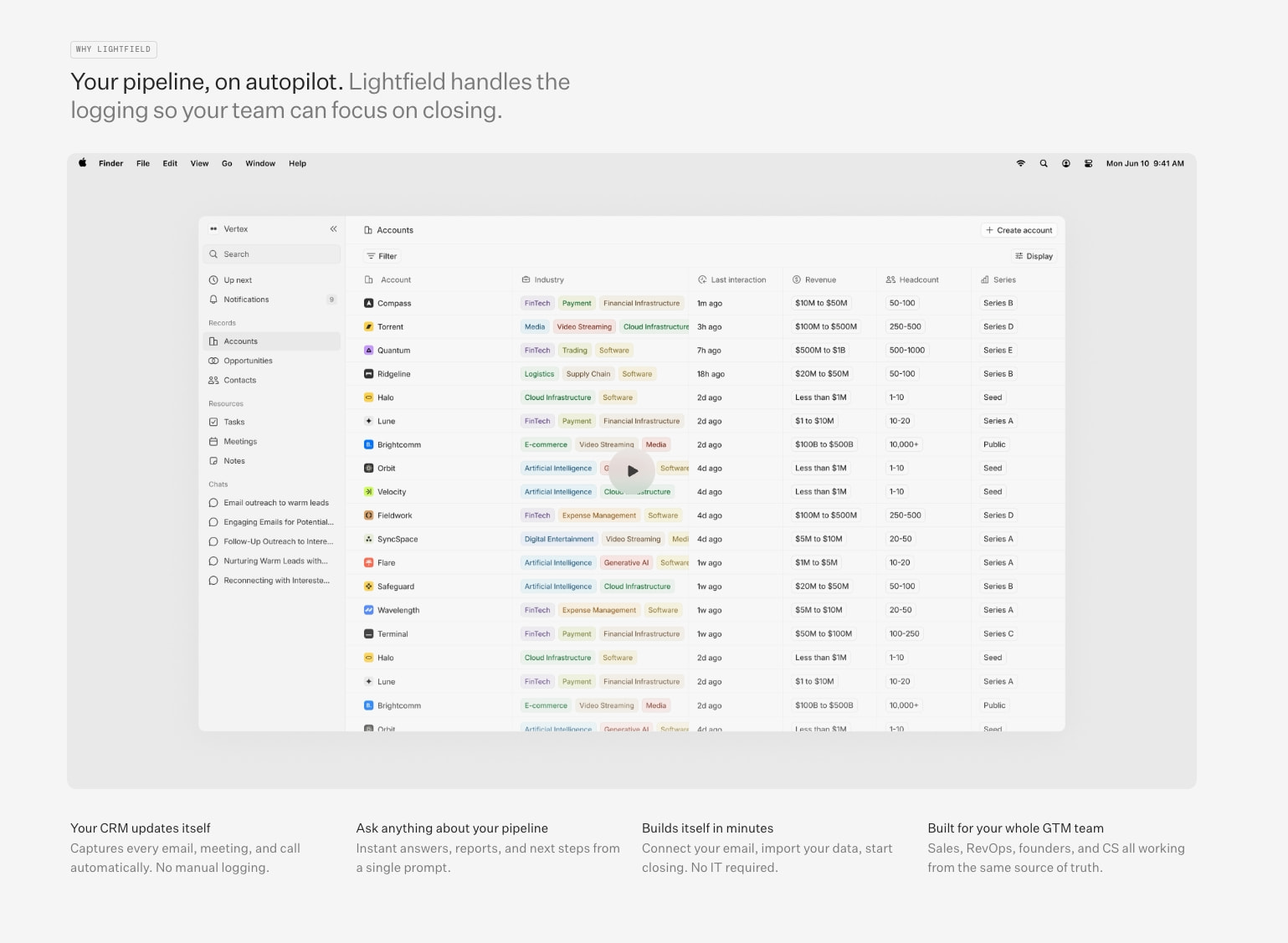This screenshot has width=1288, height=943.
Task: Click the Wi-Fi status icon
Action: click(x=1020, y=163)
